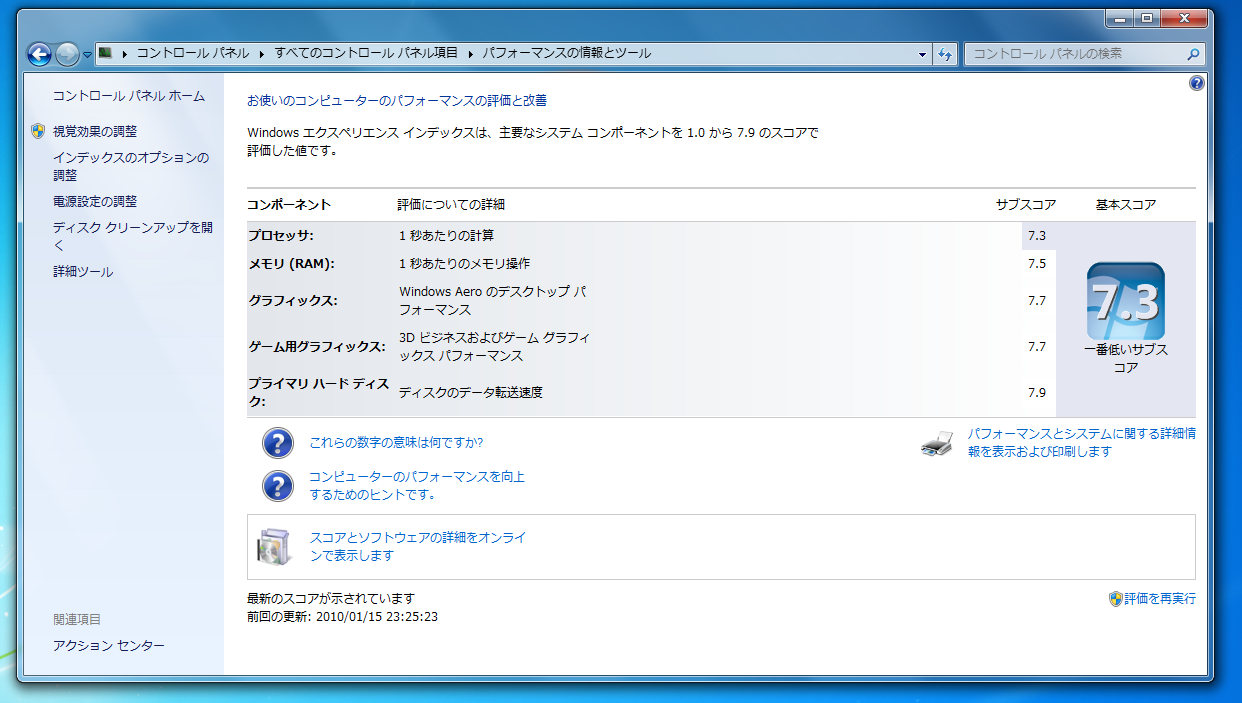Click ディスクのデータ転送速度 description text
Viewport: 1242px width, 703px height.
click(471, 392)
